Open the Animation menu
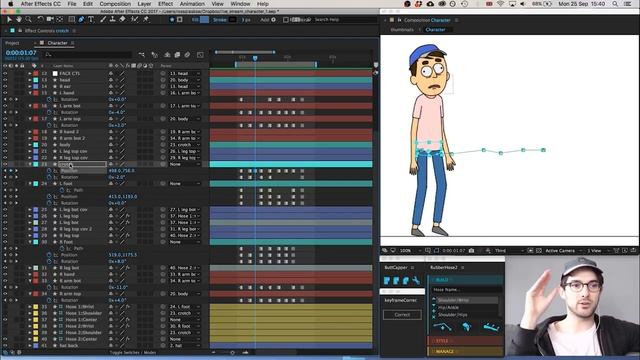Image resolution: width=640 pixels, height=360 pixels. (192, 4)
